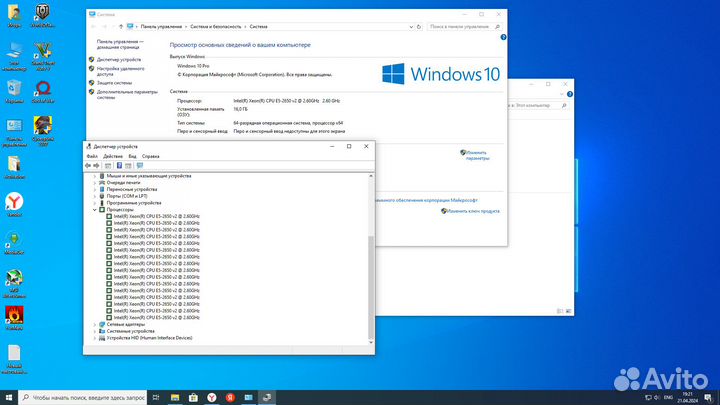Image resolution: width=720 pixels, height=405 pixels.
Task: Click the Windows Start button
Action: click(9, 397)
